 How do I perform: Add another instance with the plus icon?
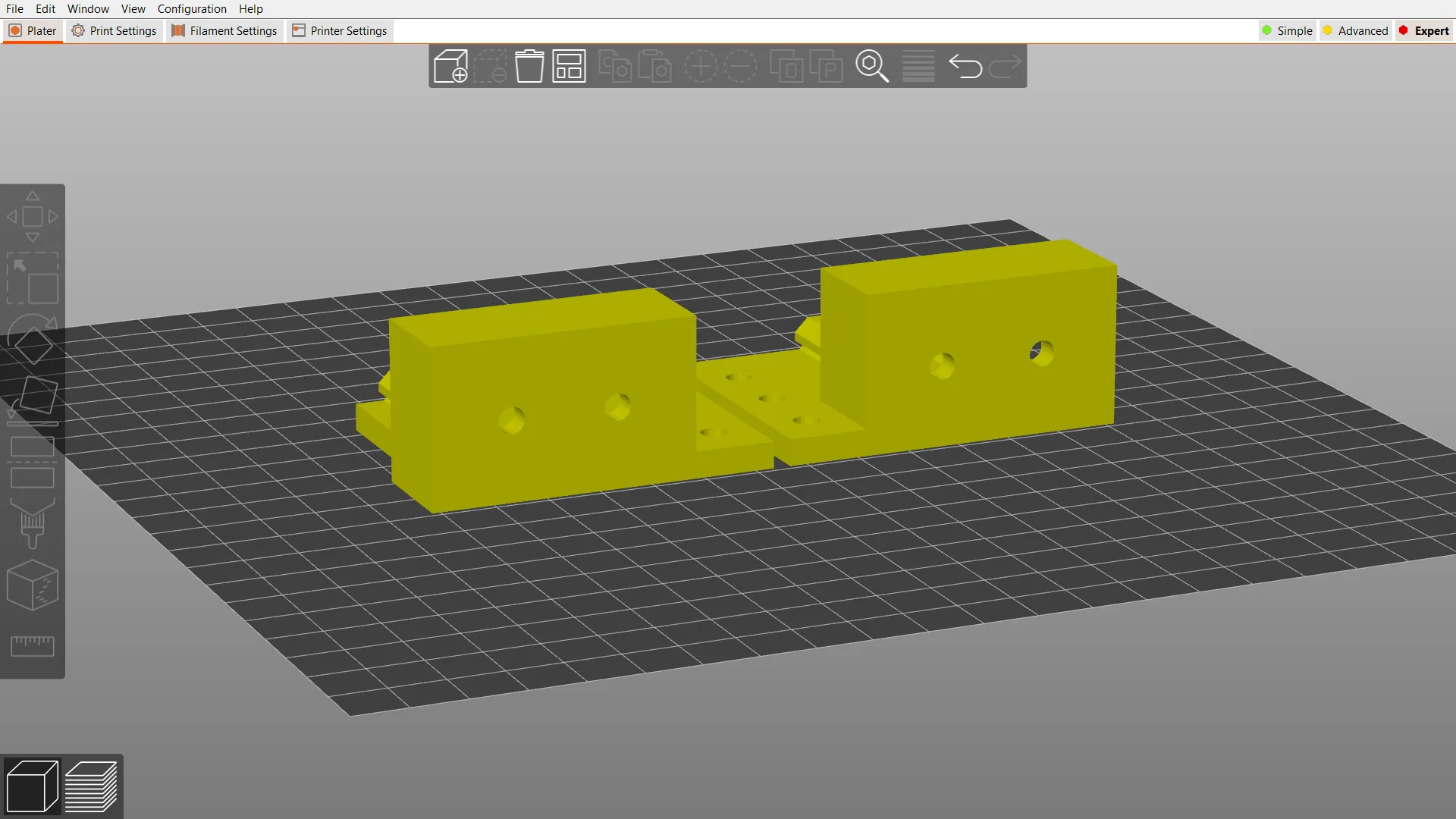(701, 67)
